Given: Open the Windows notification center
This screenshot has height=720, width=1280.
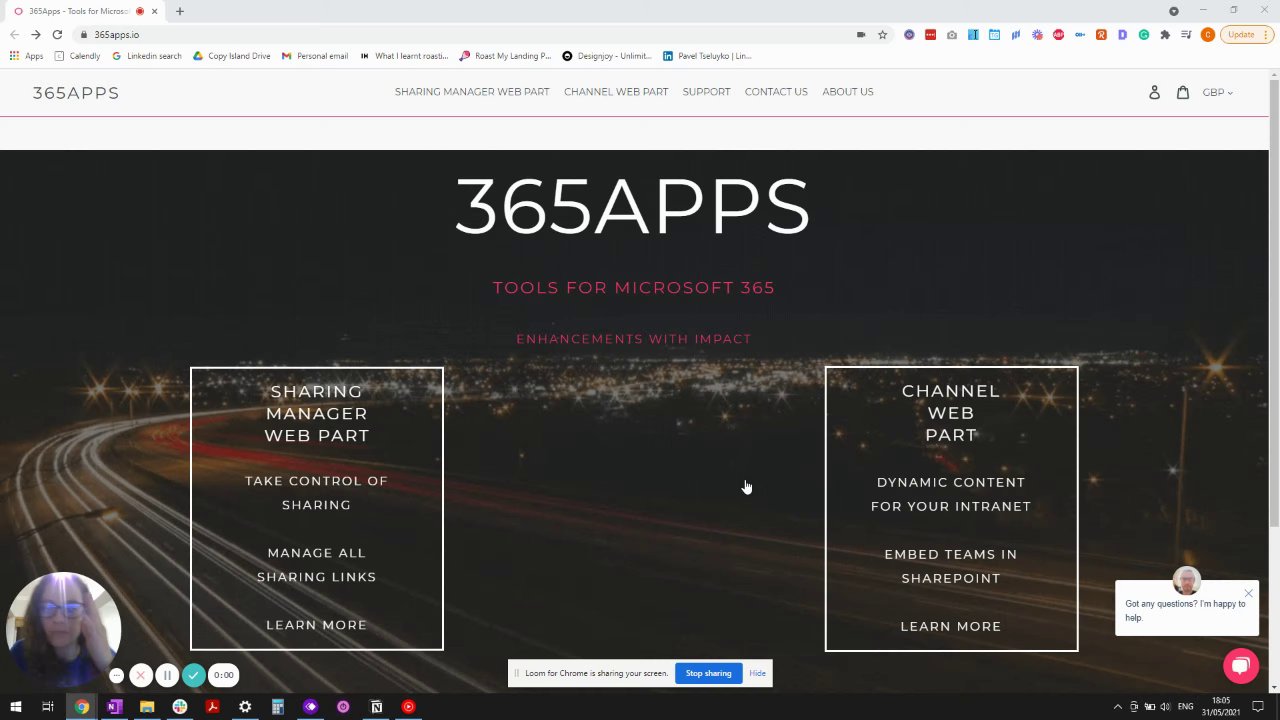Looking at the screenshot, I should pyautogui.click(x=1258, y=707).
